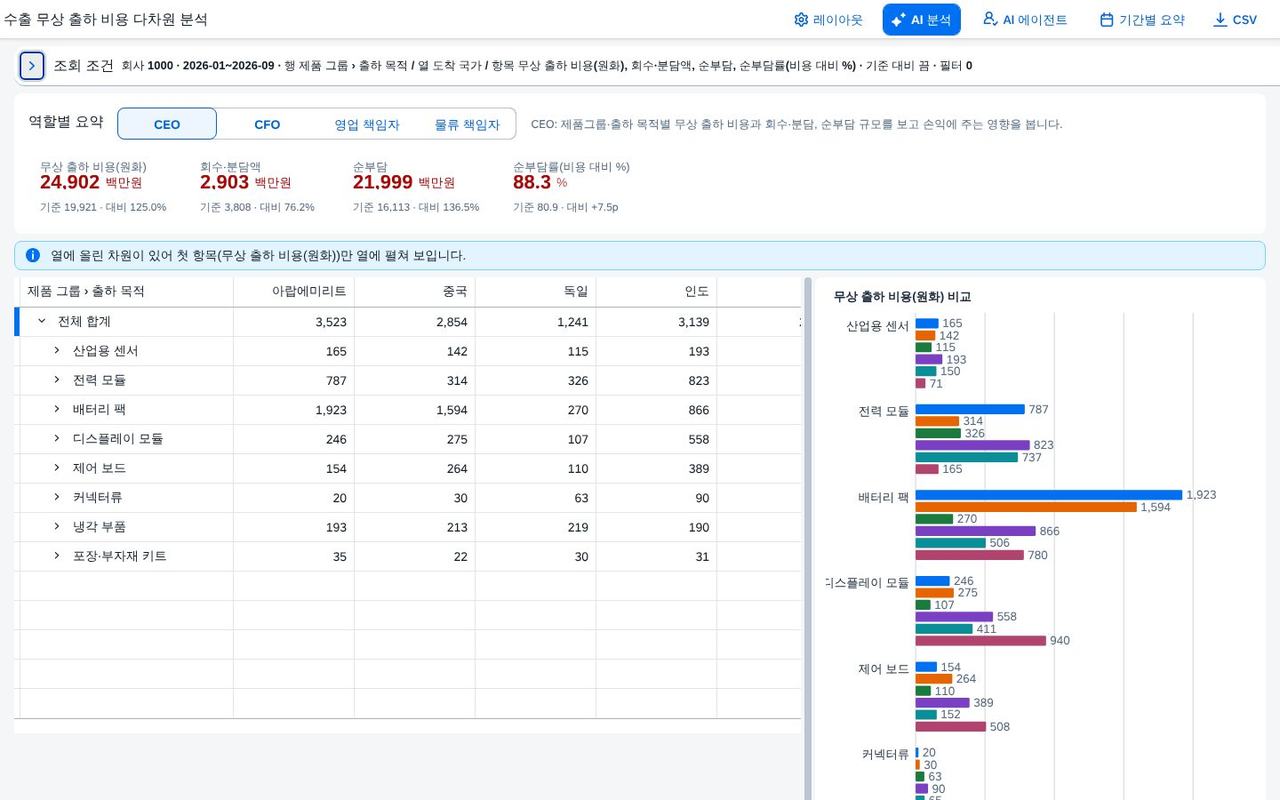Expand the 조회 조건 panel with the arrow button
1280x800 pixels.
coord(32,66)
